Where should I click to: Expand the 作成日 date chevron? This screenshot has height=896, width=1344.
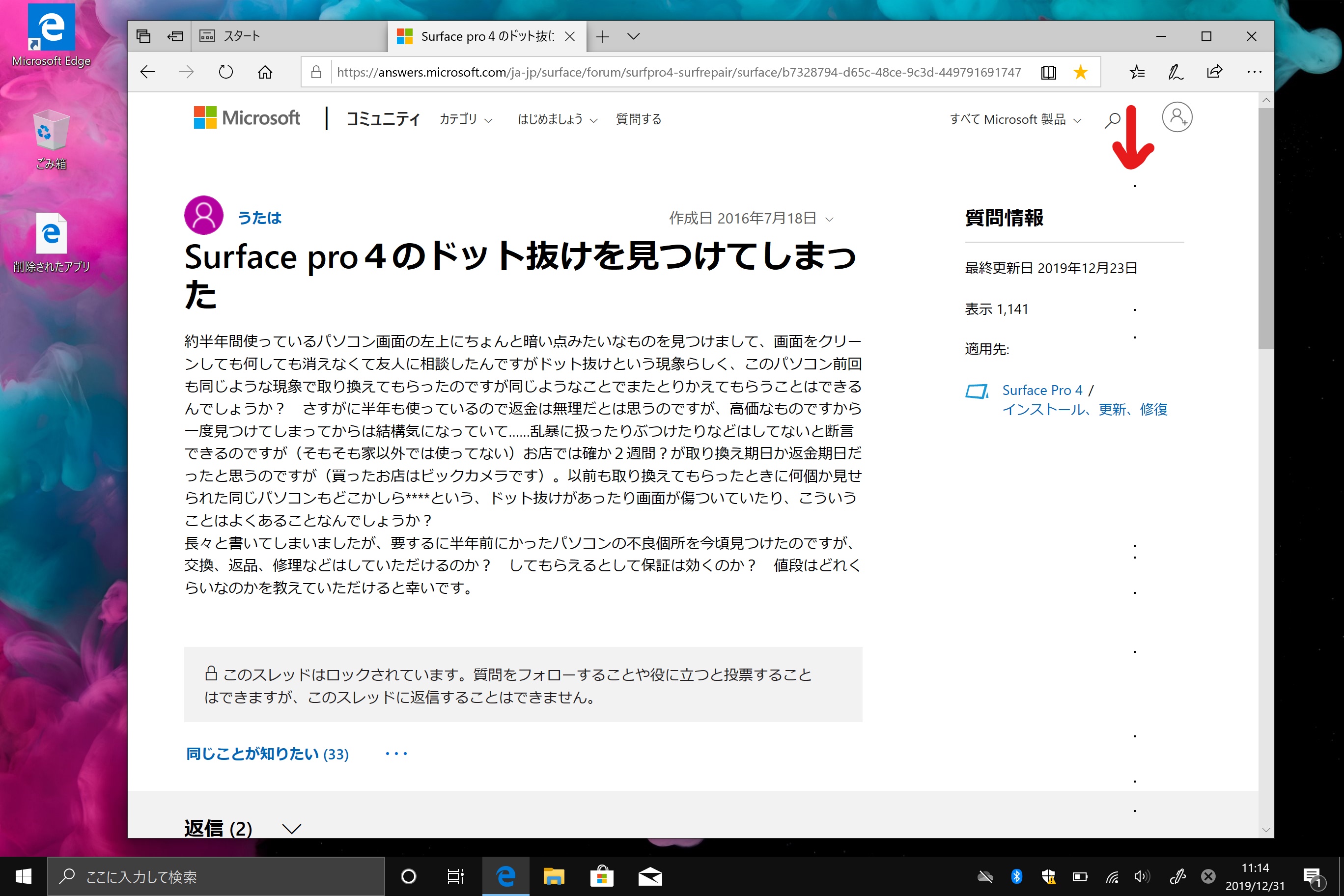point(830,219)
